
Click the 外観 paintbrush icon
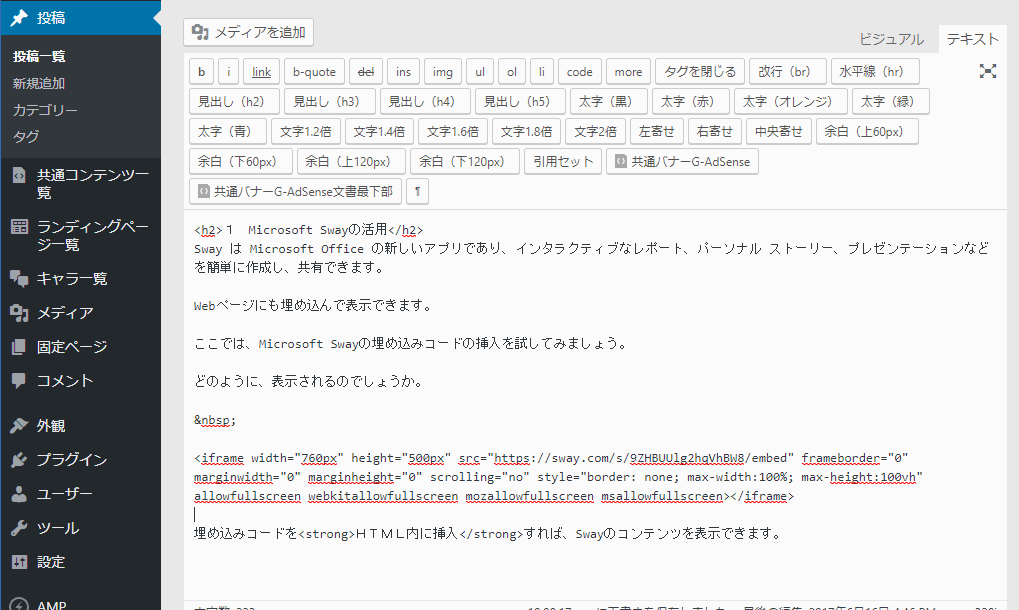click(x=19, y=426)
